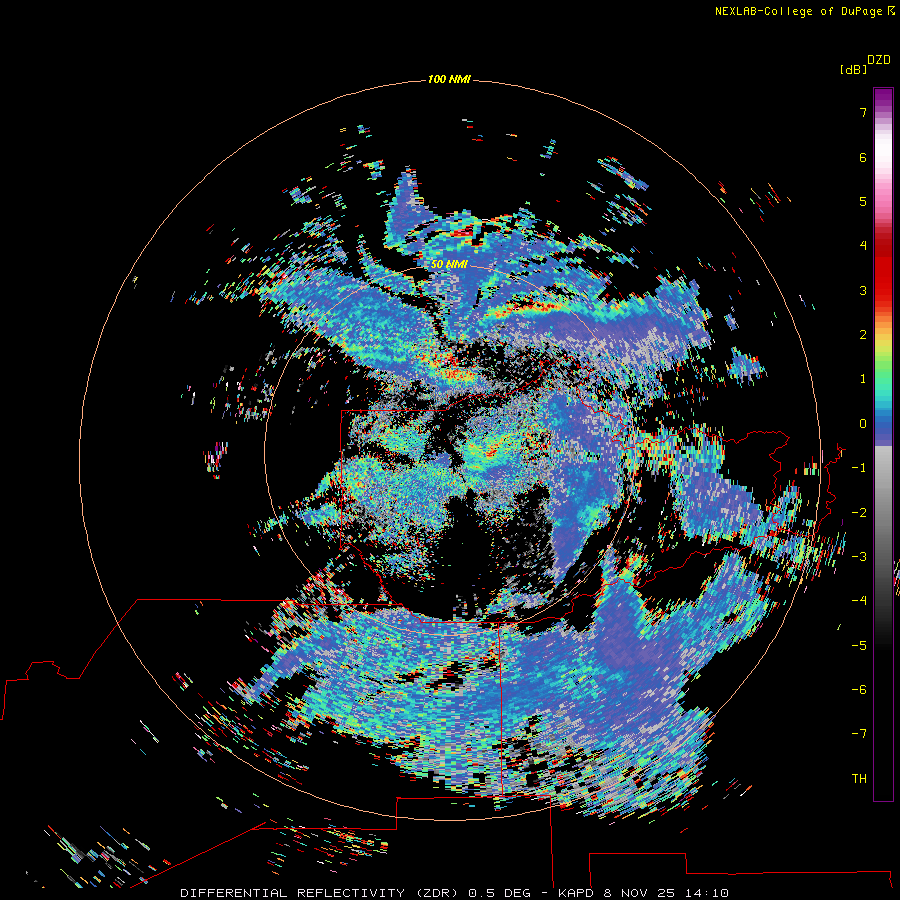The width and height of the screenshot is (900, 900).
Task: Click the "-2" value on the color scale
Action: click(859, 513)
